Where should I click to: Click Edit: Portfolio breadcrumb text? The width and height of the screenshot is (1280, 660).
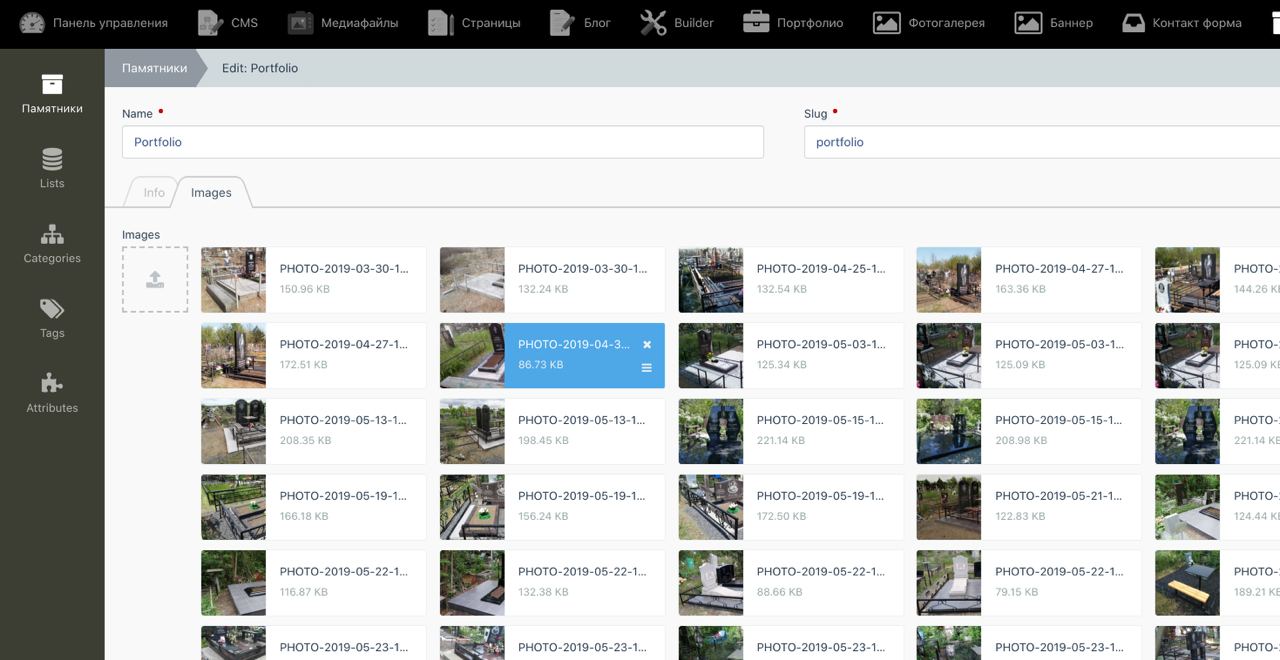click(x=260, y=68)
